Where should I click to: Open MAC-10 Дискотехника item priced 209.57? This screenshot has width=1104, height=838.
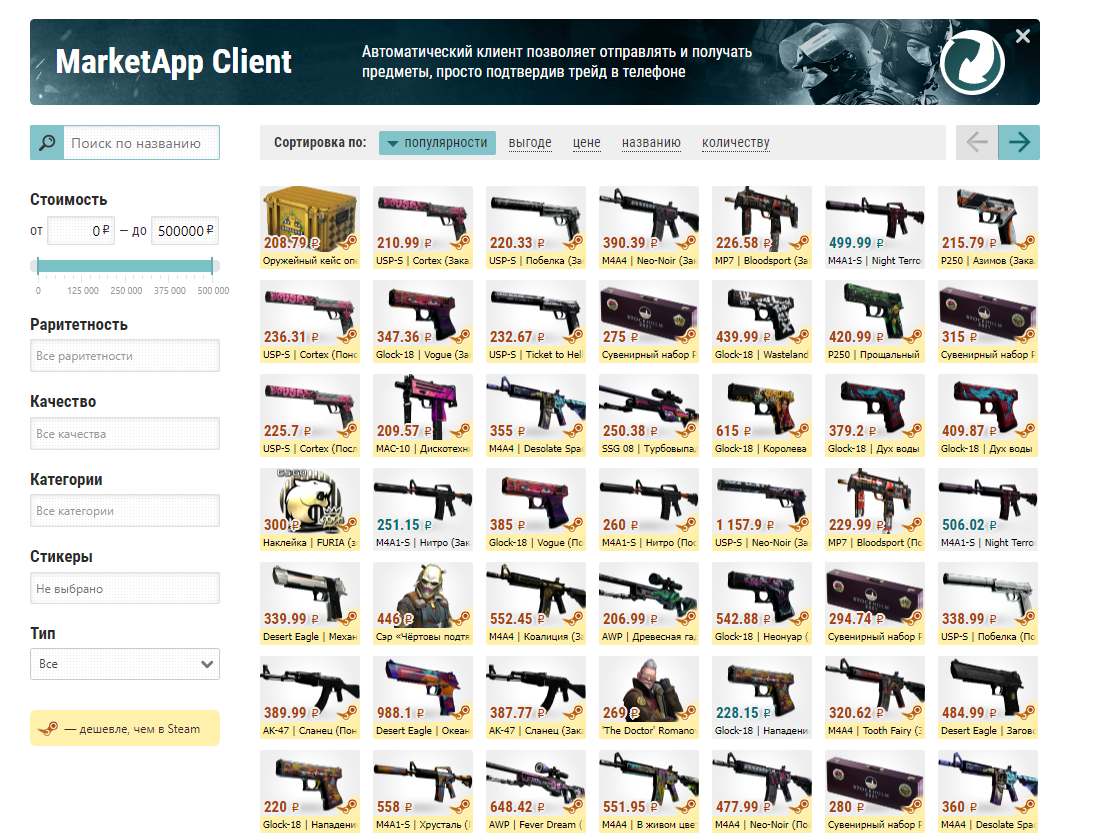click(422, 415)
